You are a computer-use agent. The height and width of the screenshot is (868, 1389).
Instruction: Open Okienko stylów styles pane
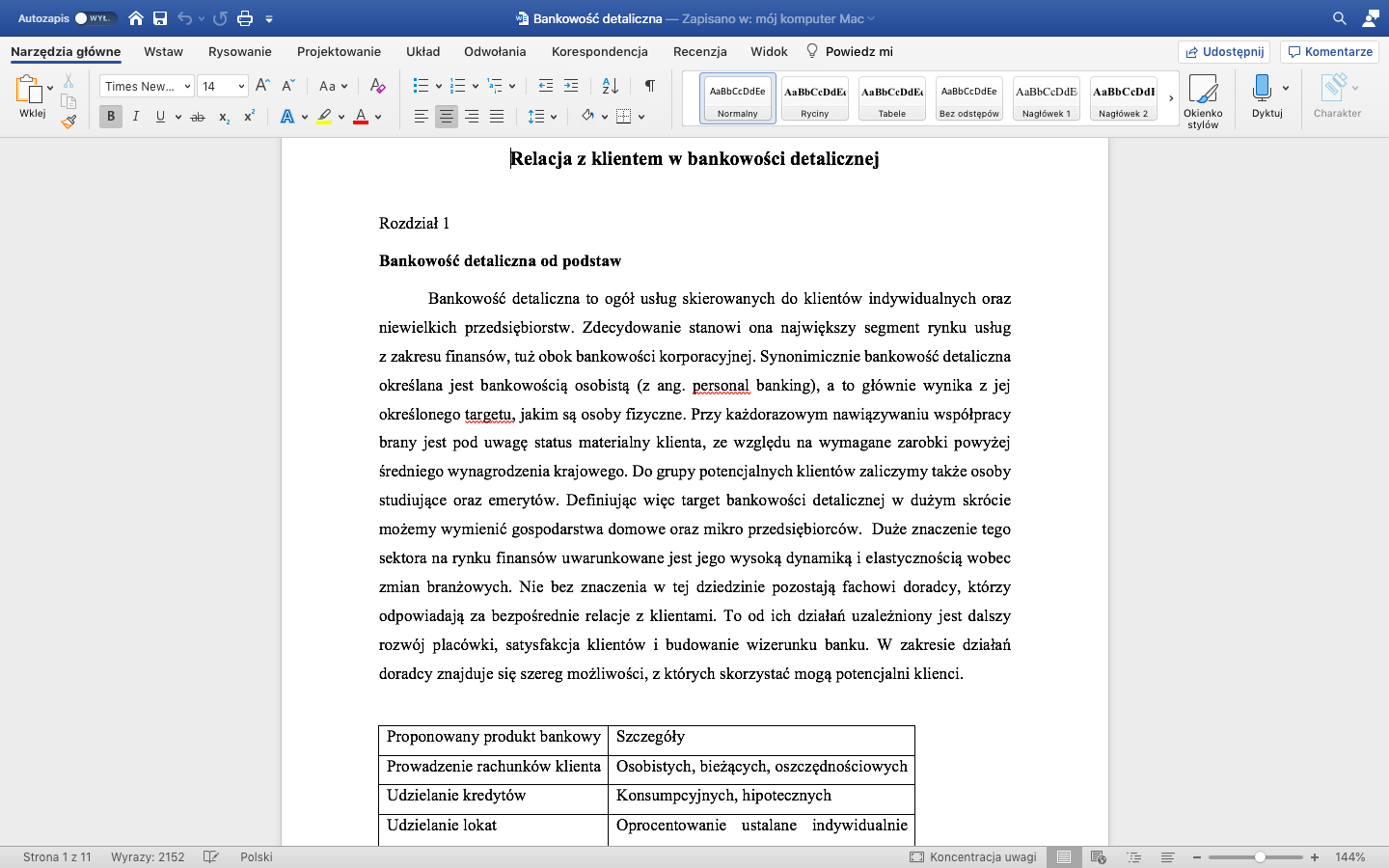coord(1203,101)
